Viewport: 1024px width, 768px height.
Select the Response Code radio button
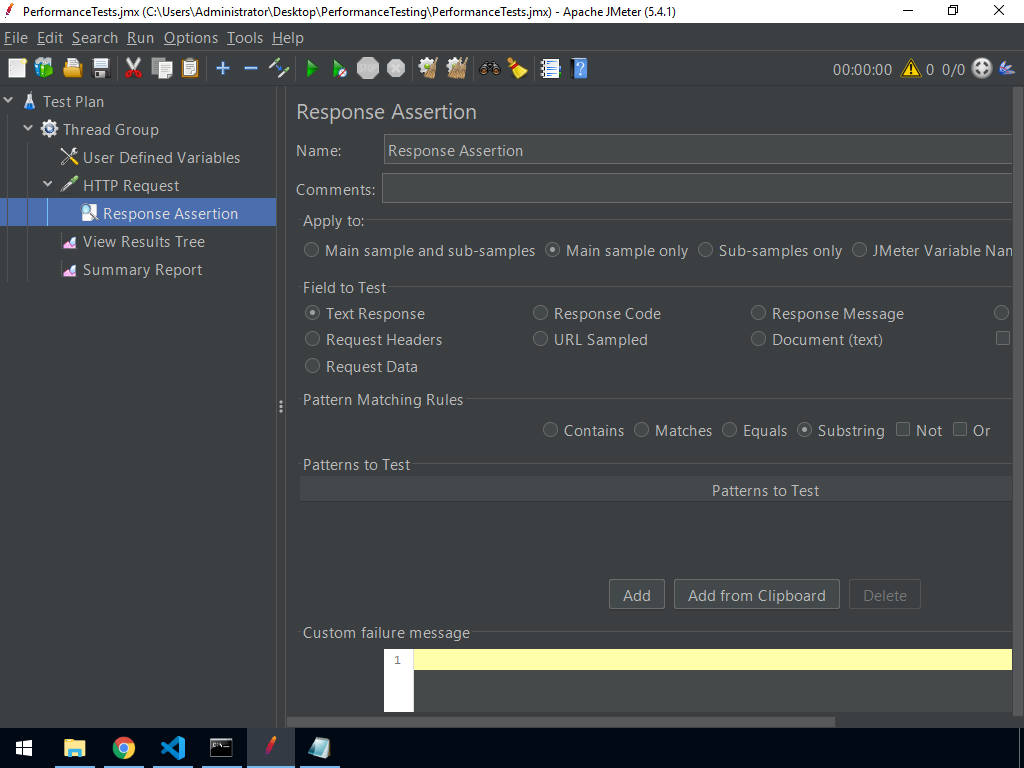click(x=540, y=313)
